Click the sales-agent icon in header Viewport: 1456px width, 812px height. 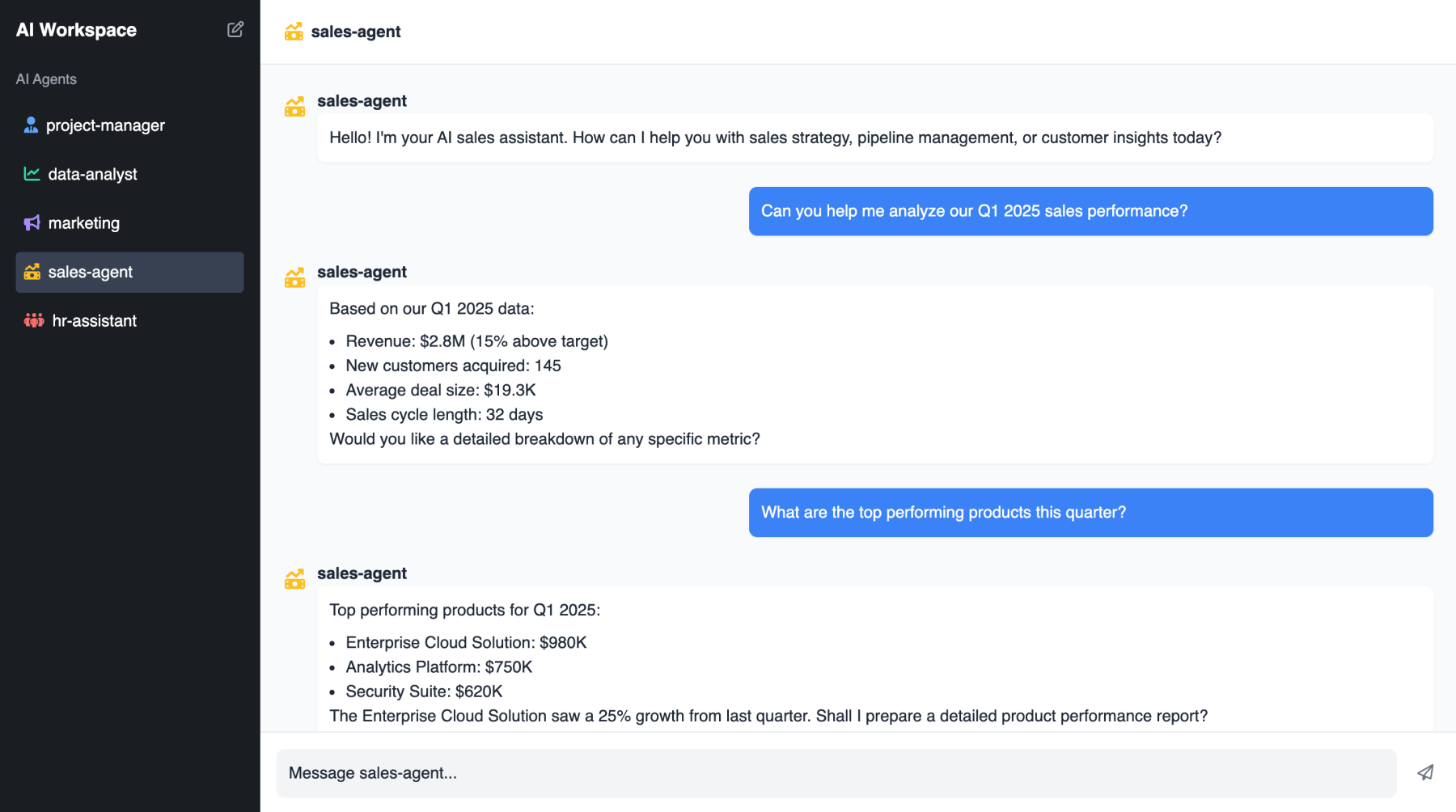point(294,32)
